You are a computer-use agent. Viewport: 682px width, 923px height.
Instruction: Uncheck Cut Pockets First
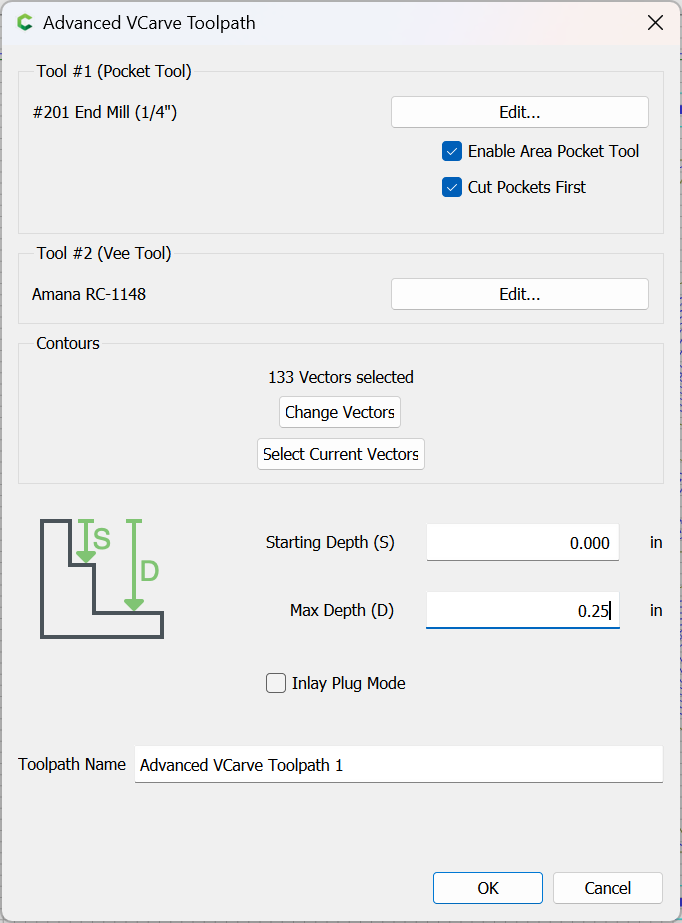pos(452,187)
